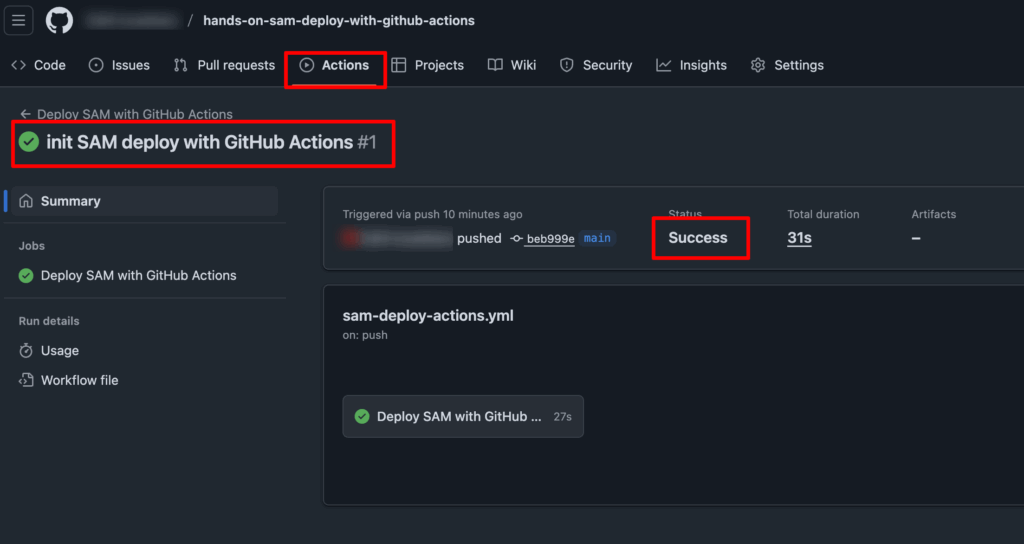Viewport: 1024px width, 544px height.
Task: Open the Pull requests tab
Action: [x=224, y=65]
